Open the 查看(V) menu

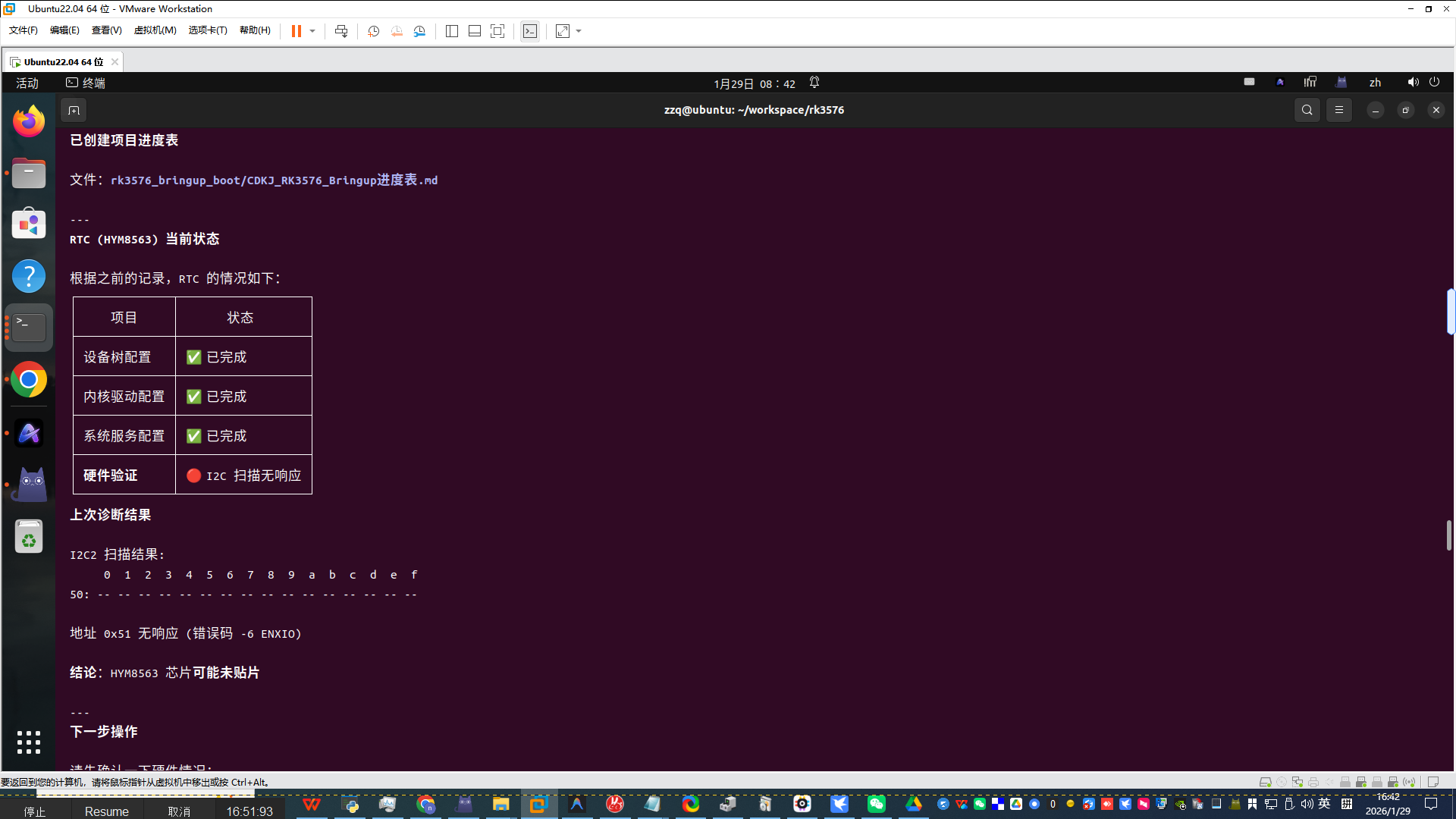pyautogui.click(x=106, y=30)
